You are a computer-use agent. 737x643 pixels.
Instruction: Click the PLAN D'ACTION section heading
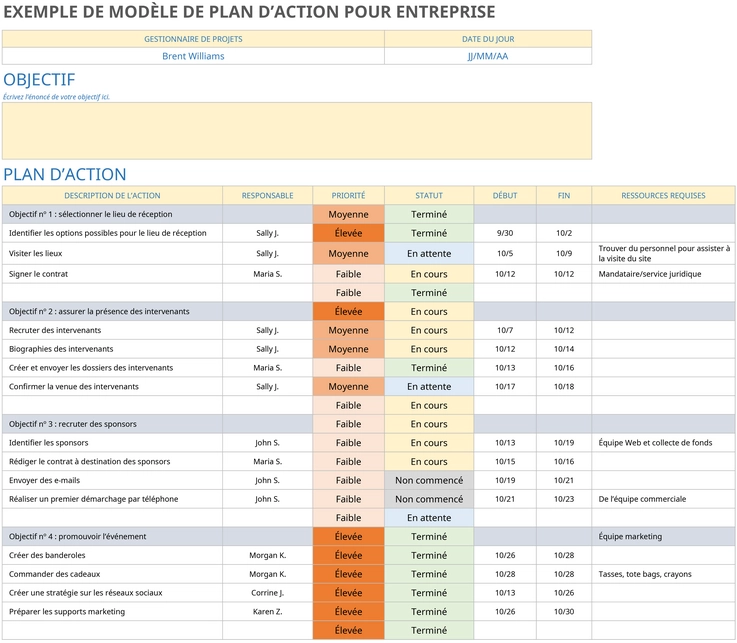(x=65, y=174)
